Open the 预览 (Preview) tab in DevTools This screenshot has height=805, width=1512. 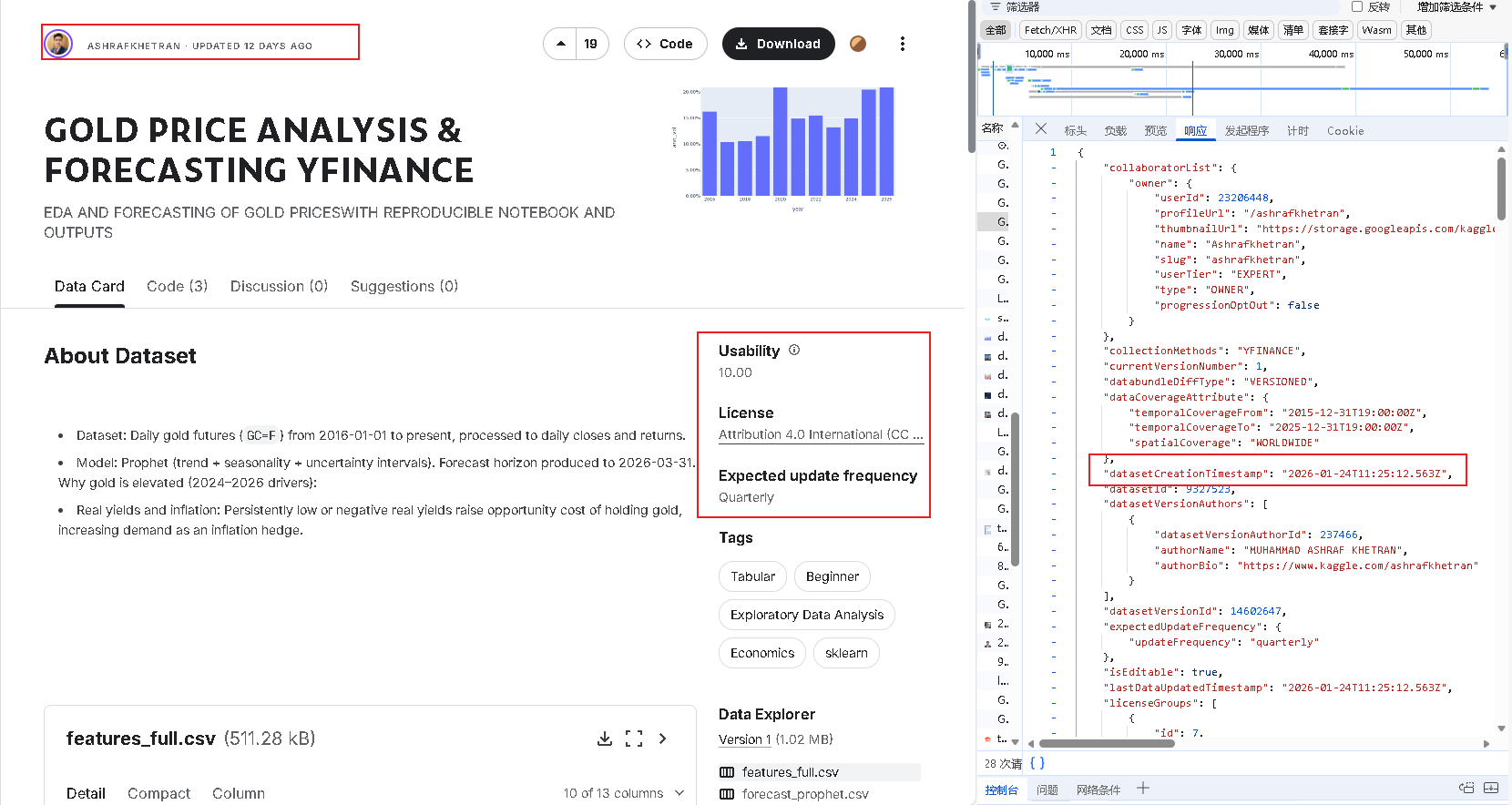[1156, 131]
